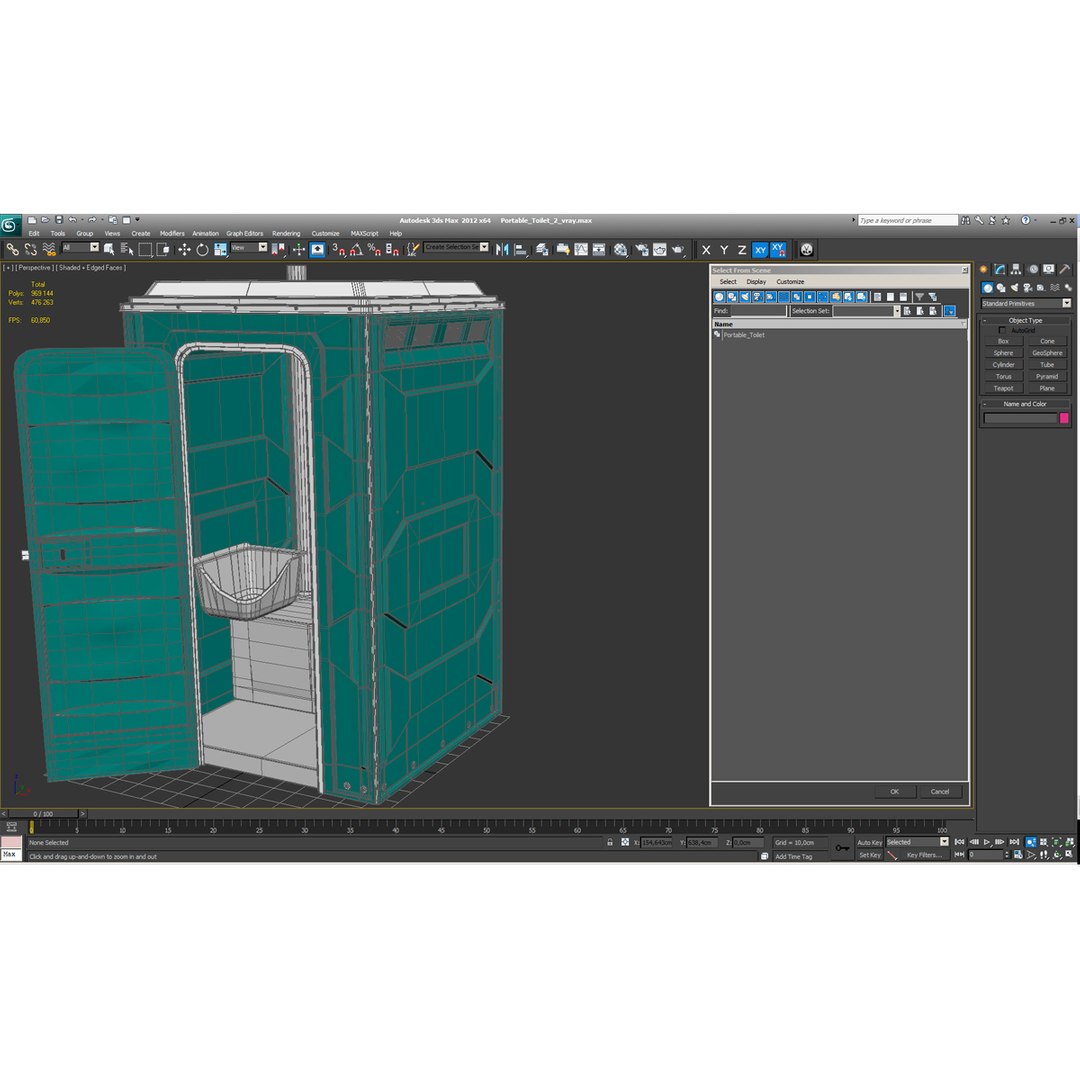
Task: Open Select by Name tool
Action: 127,249
